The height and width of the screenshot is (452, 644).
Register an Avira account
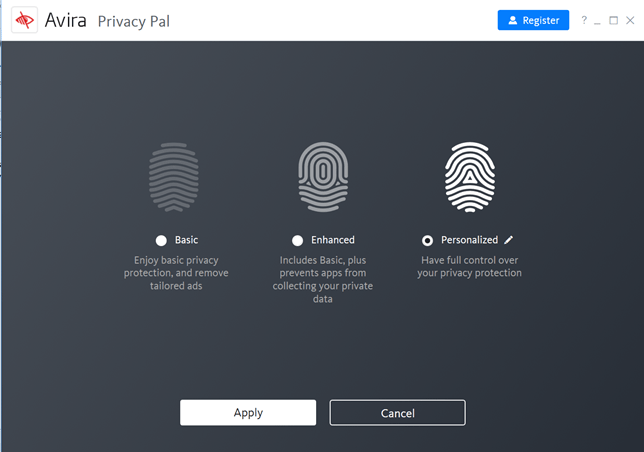click(534, 20)
